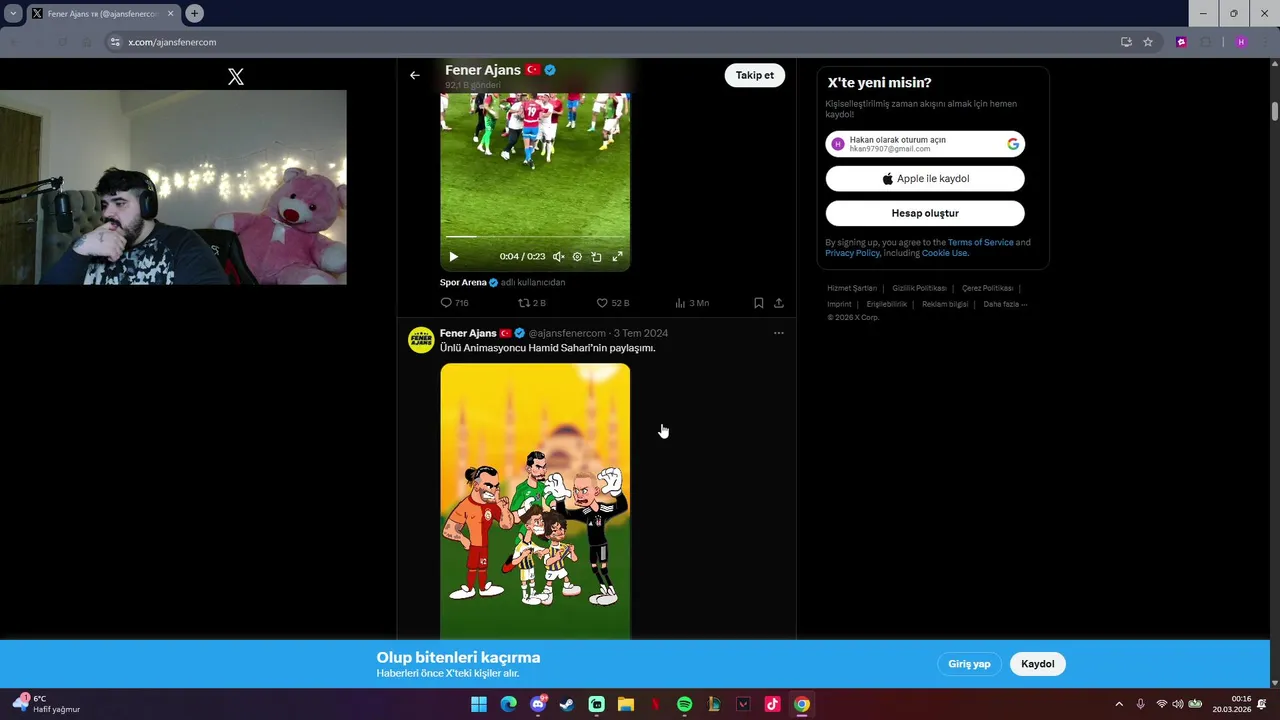Click the purple extension icon in toolbar
1280x720 pixels.
pos(1181,42)
